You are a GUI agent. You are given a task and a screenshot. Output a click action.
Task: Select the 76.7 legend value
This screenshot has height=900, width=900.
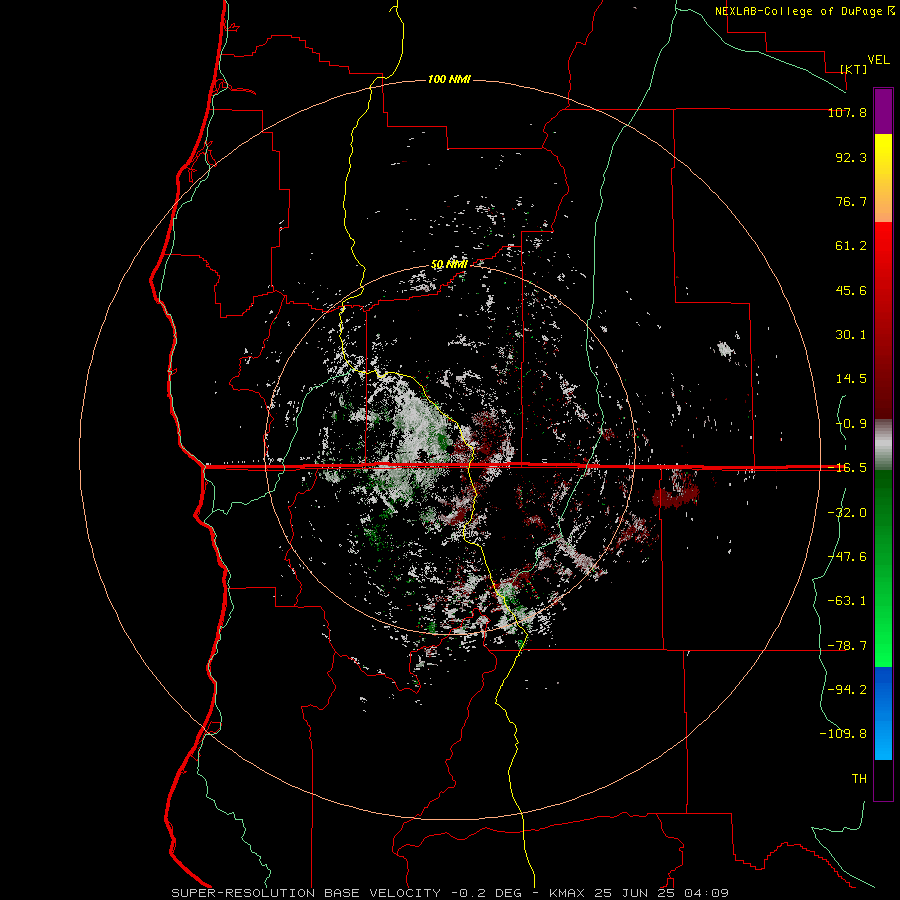pos(851,201)
